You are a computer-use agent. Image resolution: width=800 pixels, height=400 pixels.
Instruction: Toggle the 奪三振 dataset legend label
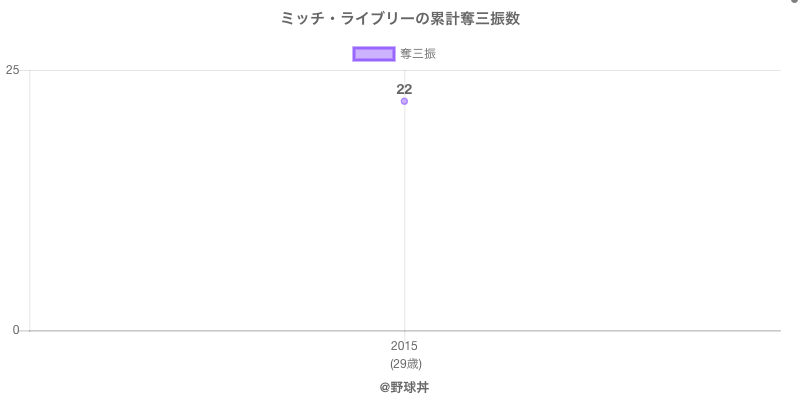pos(417,54)
